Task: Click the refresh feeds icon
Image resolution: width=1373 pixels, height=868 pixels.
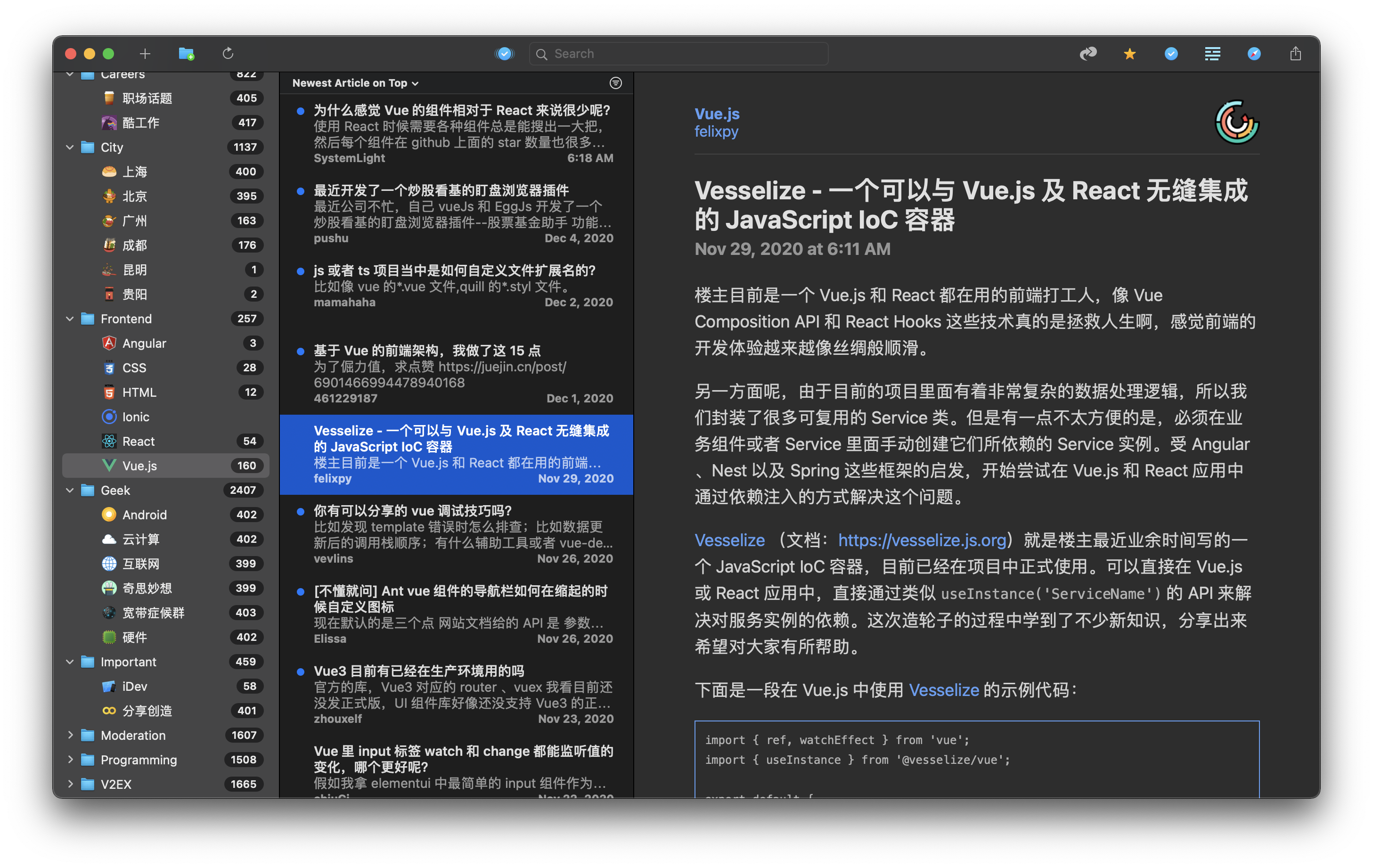Action: point(228,54)
